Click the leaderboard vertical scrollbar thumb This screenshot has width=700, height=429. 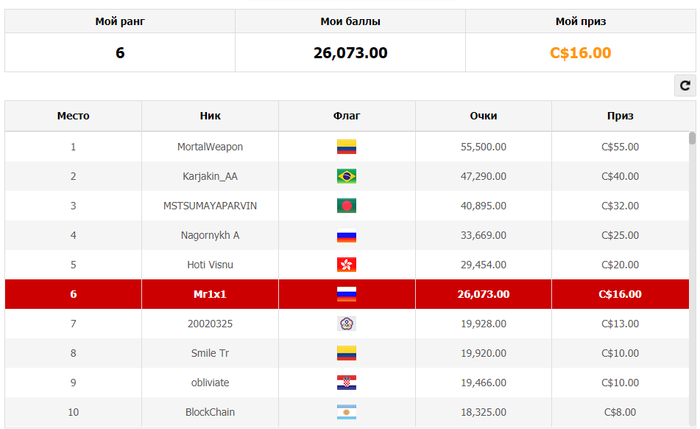point(692,138)
